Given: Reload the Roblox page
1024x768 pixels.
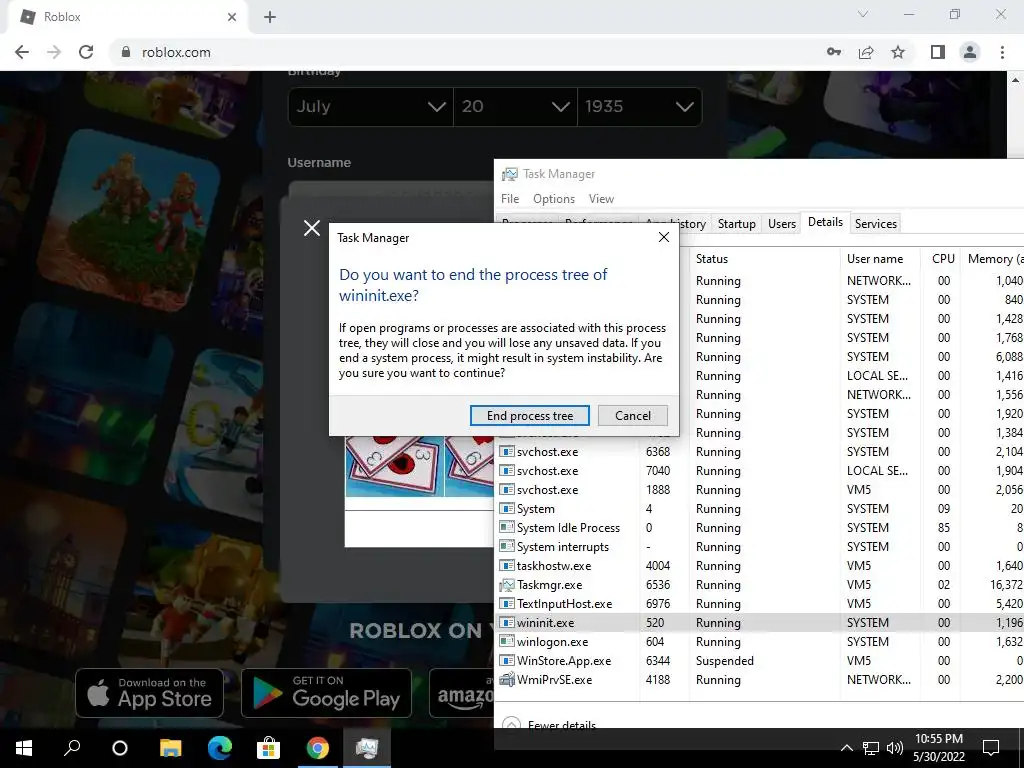Looking at the screenshot, I should coord(86,52).
